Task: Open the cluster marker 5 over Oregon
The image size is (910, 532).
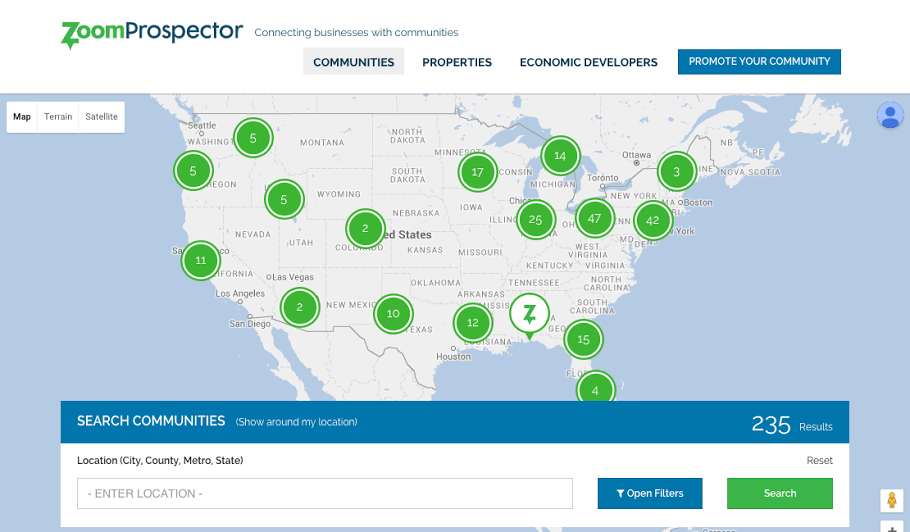Action: coord(193,171)
